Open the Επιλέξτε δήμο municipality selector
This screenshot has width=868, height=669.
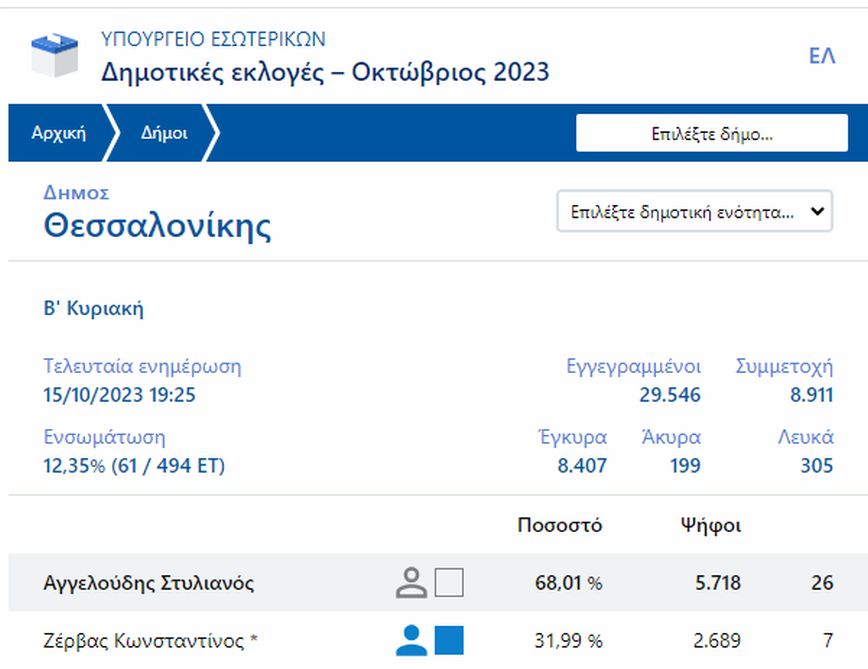[x=711, y=133]
